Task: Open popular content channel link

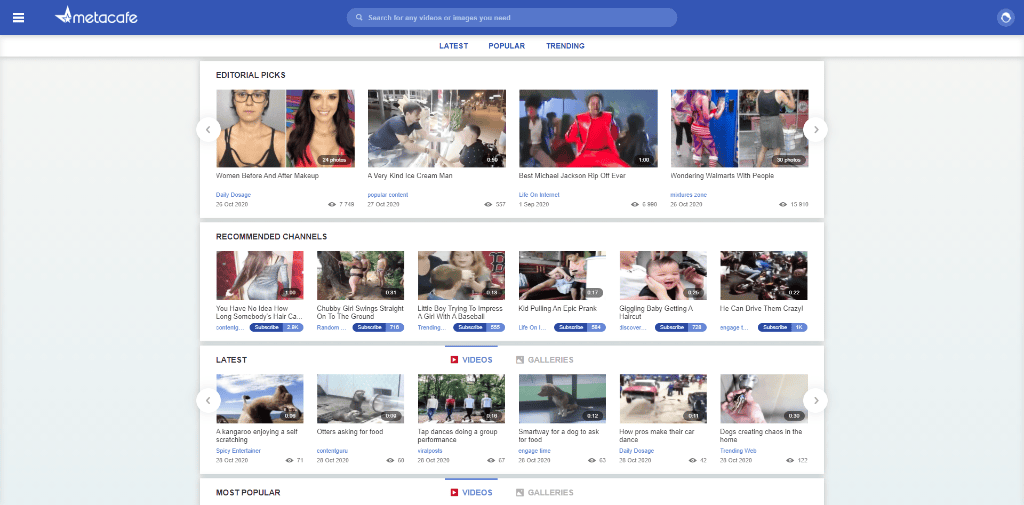Action: point(388,195)
